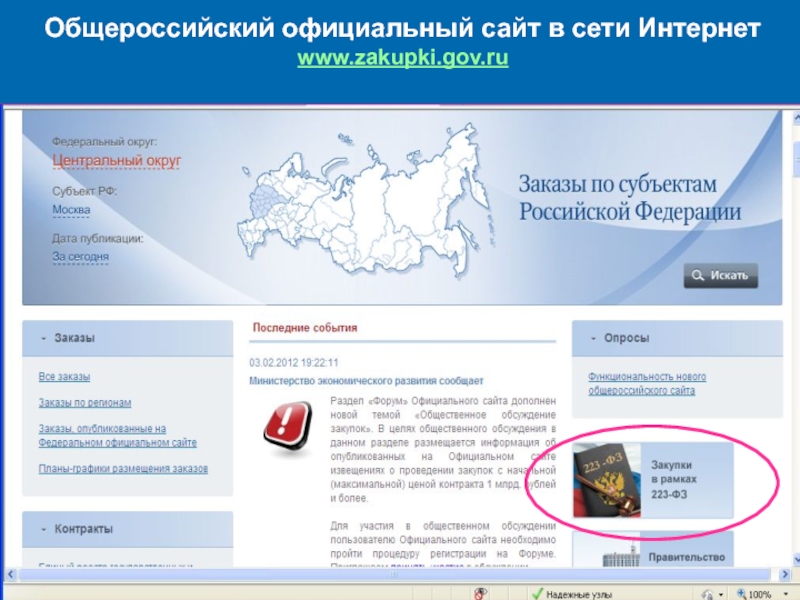Open Функциональность нового общероссийского сайта poll

point(647,383)
